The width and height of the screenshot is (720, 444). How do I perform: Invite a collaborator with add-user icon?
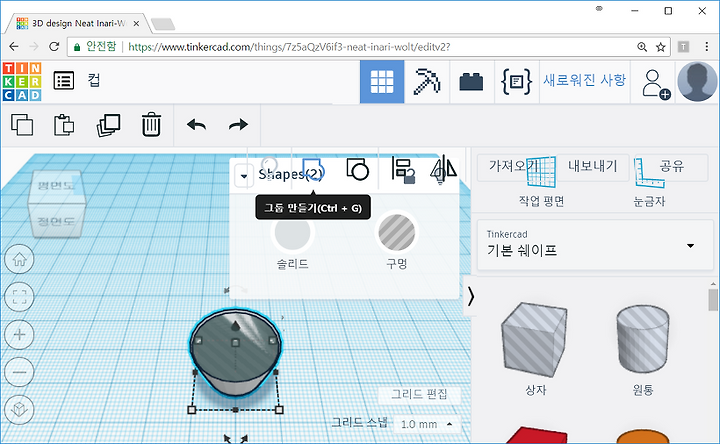[655, 84]
